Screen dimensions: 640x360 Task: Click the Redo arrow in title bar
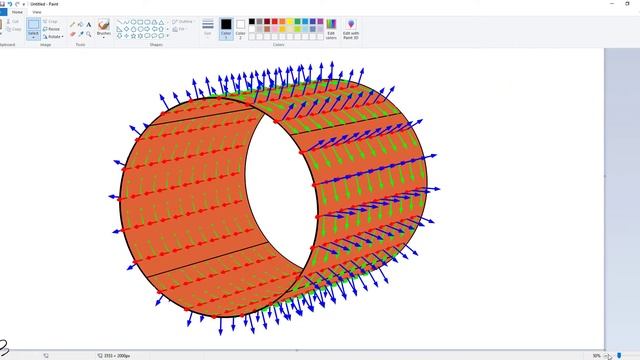[17, 4]
